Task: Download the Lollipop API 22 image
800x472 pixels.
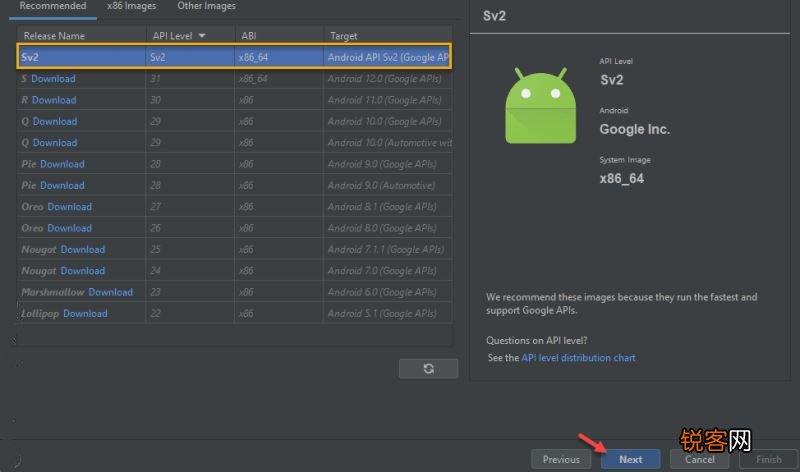Action: [x=85, y=314]
